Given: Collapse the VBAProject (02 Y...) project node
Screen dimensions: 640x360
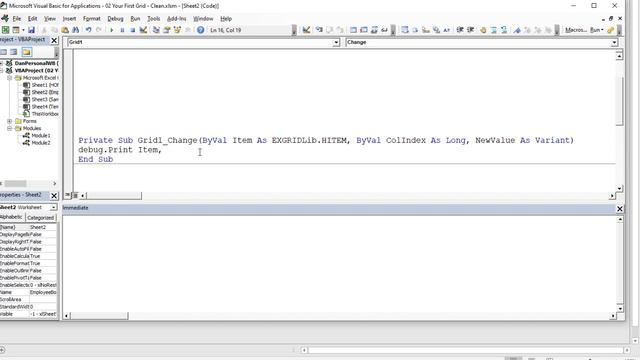Looking at the screenshot, I should 1,71.
